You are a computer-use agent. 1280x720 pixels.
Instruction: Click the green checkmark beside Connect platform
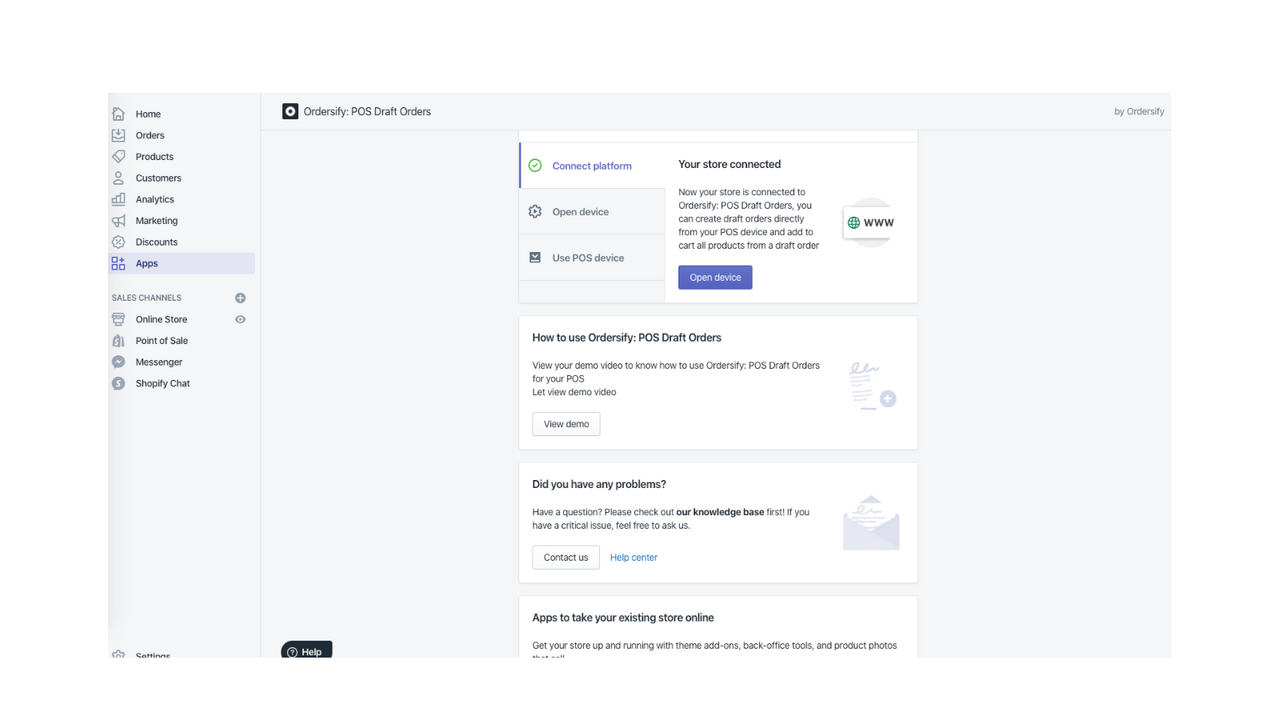tap(535, 166)
